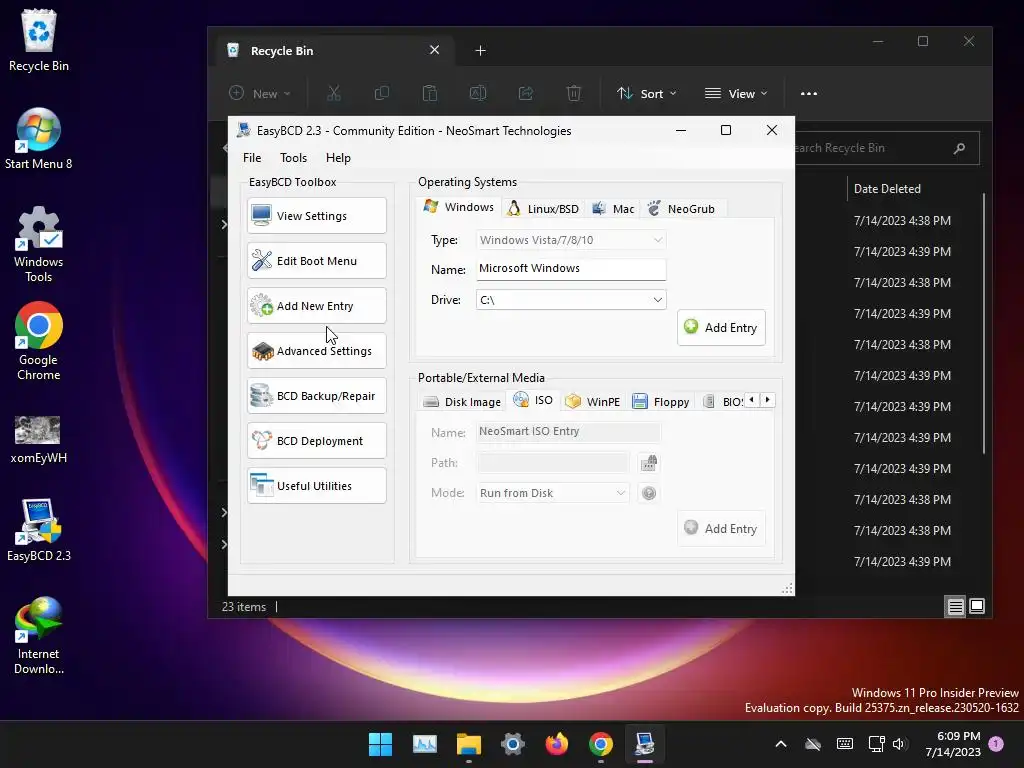Switch Recycle Bin to large thumbnails view icon
This screenshot has height=768, width=1024.
[x=977, y=606]
